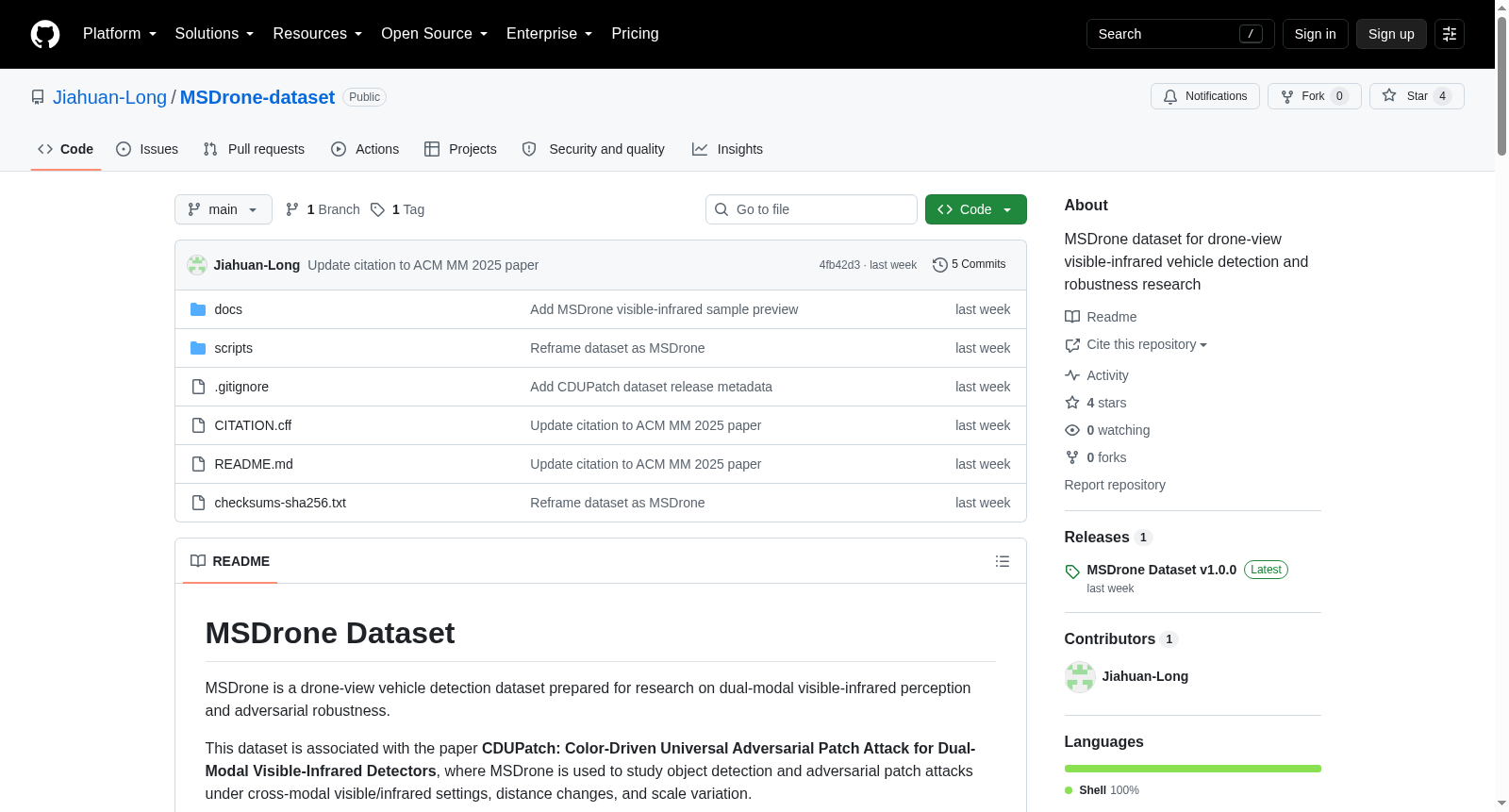Open the Jiahuan-Long owner profile link
The width and height of the screenshot is (1509, 812).
[x=109, y=97]
